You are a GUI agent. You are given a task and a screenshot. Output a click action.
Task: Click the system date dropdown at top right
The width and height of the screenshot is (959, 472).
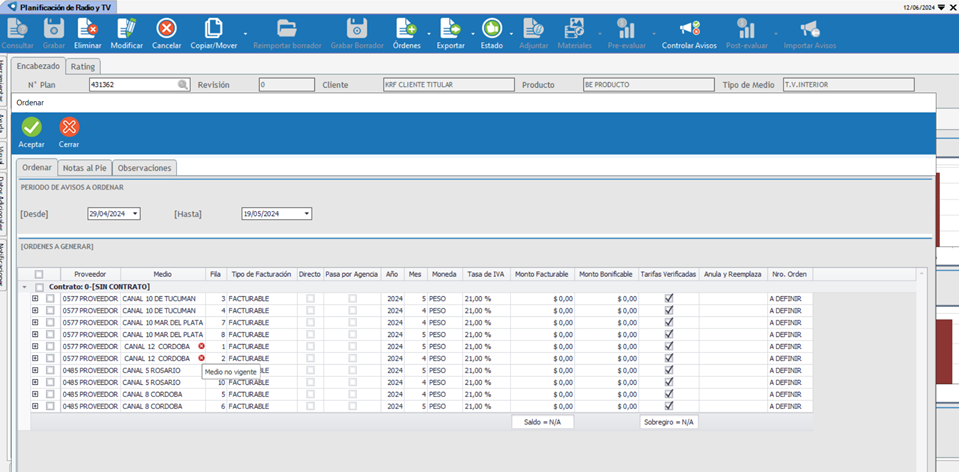click(x=941, y=7)
